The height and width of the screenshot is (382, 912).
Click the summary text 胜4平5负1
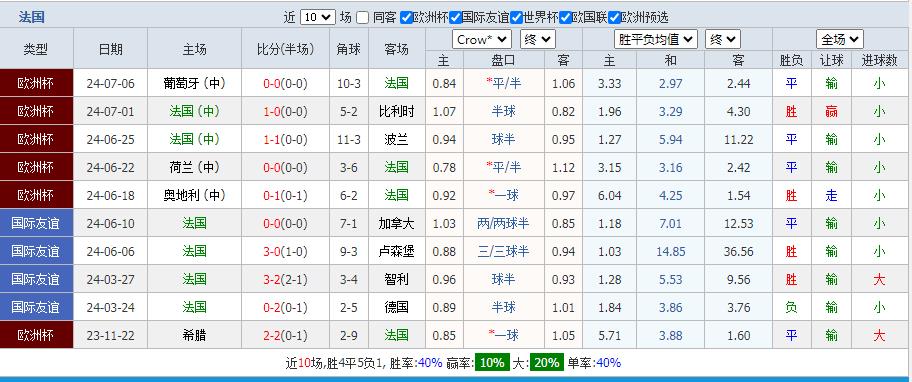click(x=355, y=363)
